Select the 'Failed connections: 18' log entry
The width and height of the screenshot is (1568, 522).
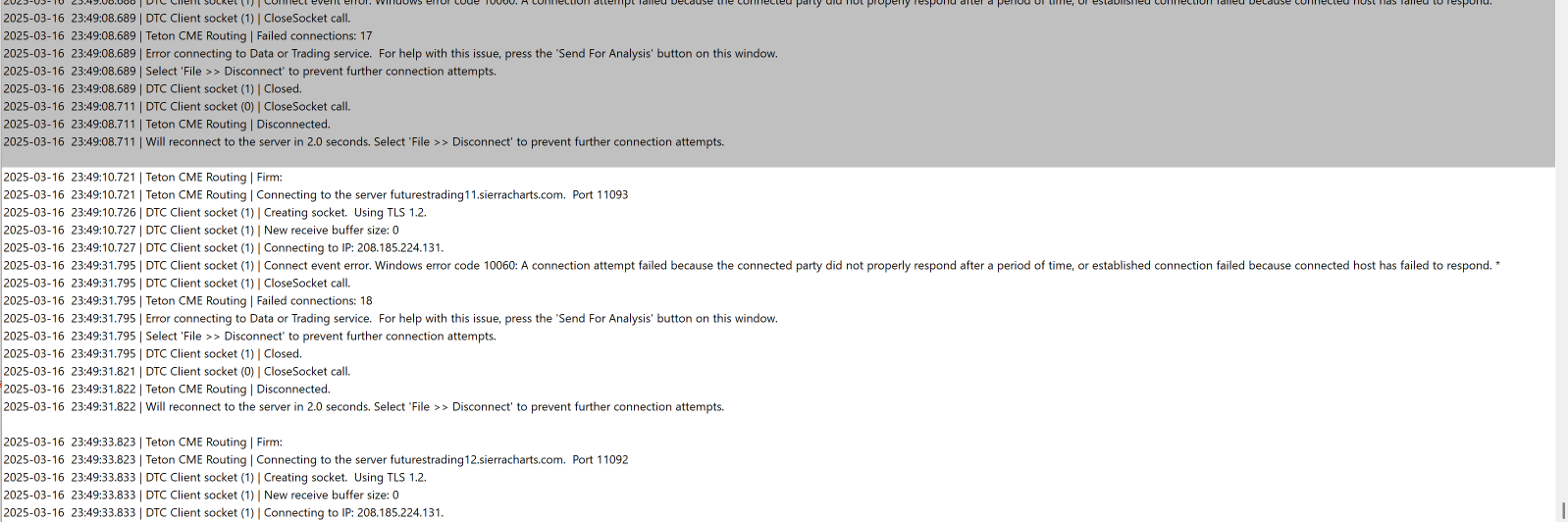click(x=258, y=301)
